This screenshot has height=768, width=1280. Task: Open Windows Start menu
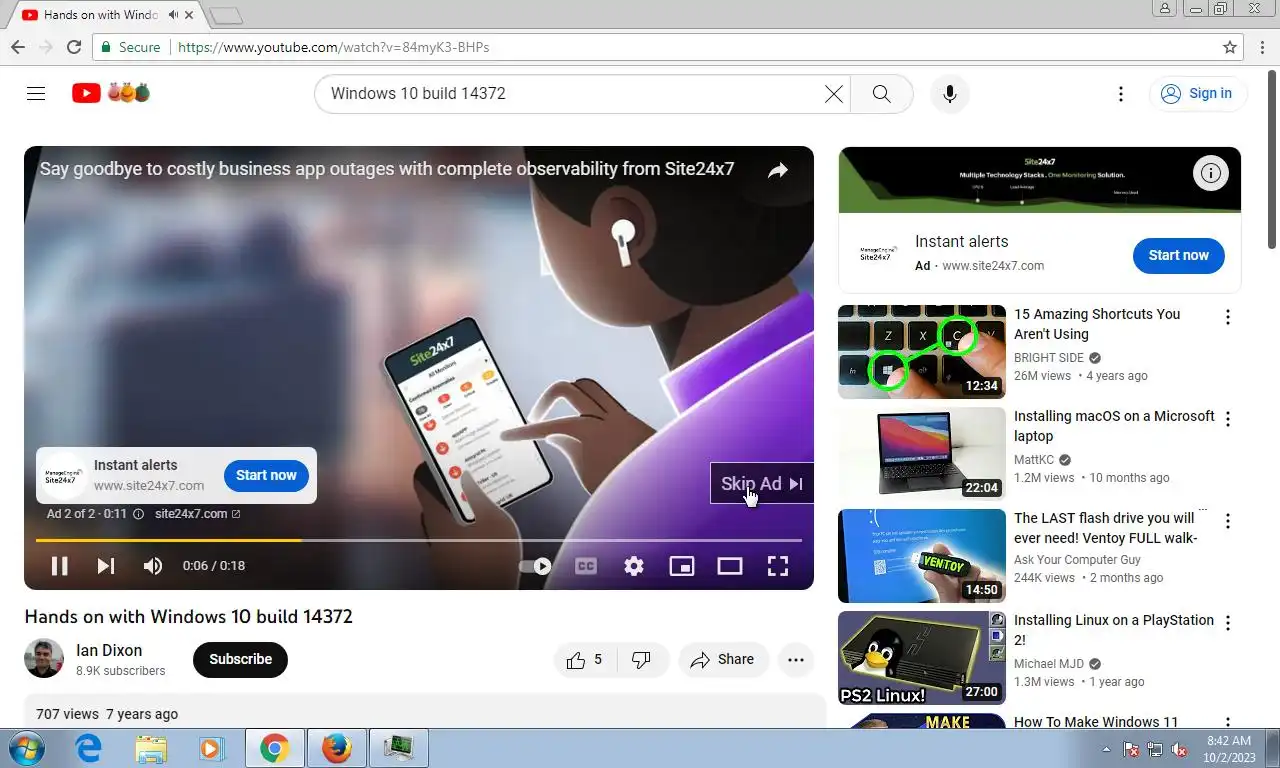26,748
